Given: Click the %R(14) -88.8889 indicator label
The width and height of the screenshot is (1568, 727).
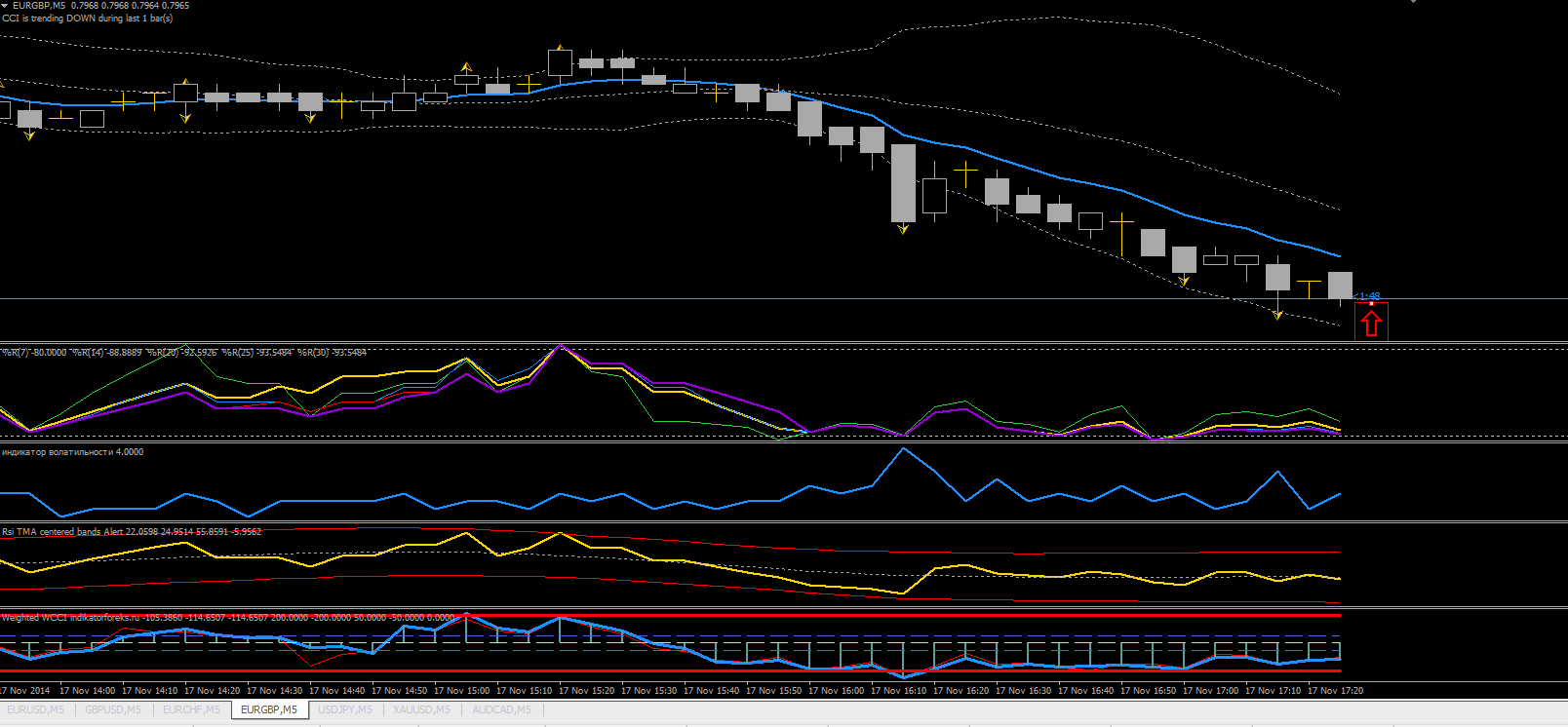Looking at the screenshot, I should (107, 353).
